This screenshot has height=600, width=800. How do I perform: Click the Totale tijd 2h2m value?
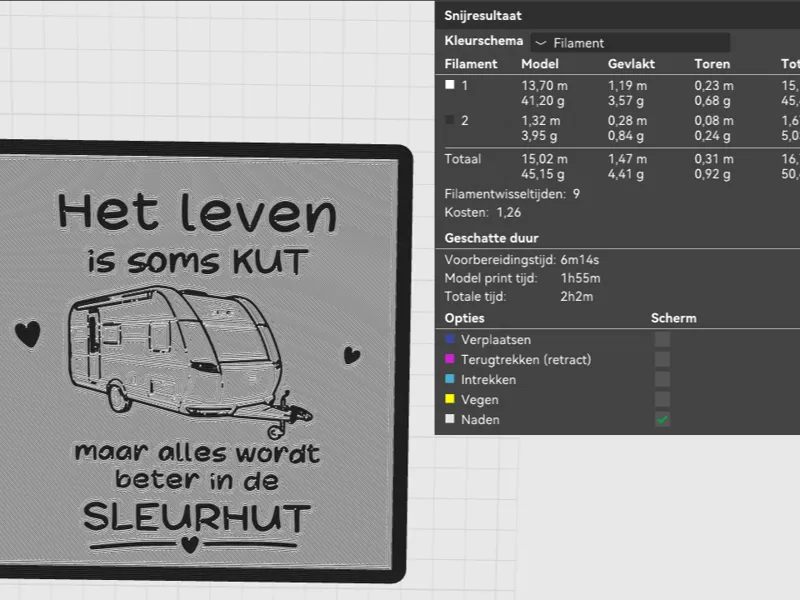click(577, 296)
